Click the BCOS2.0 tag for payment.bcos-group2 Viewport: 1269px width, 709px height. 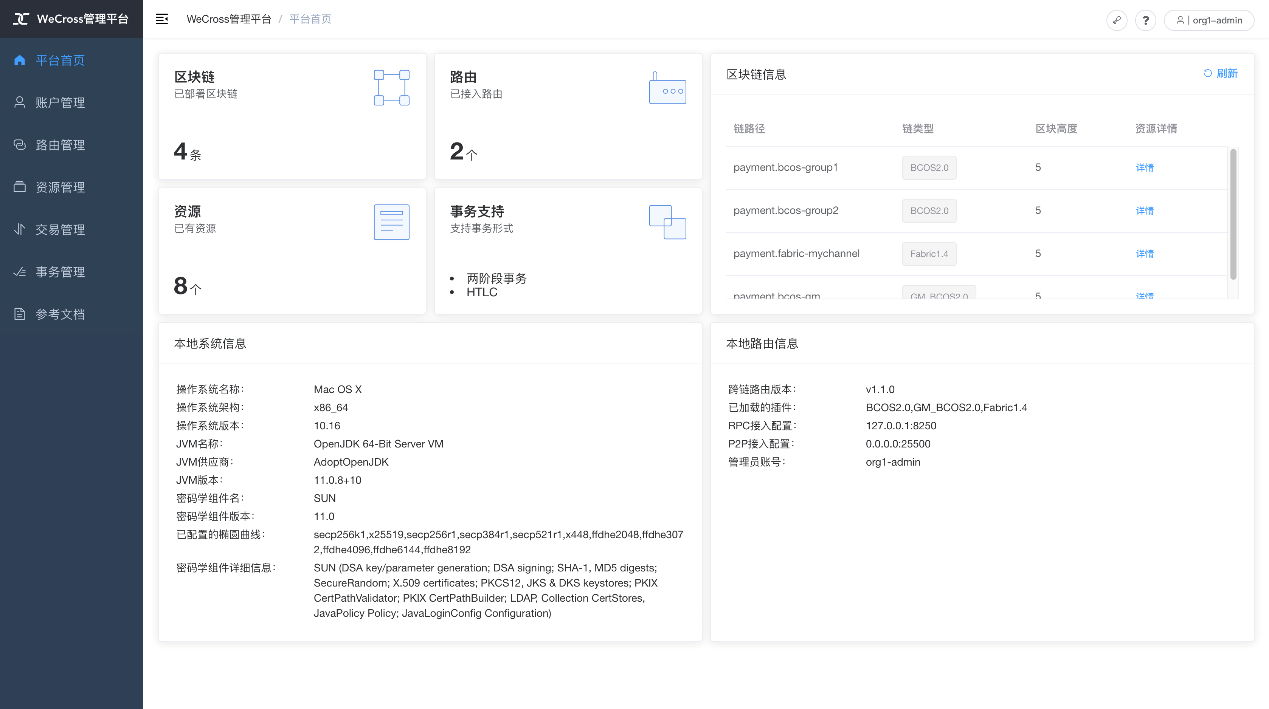(x=929, y=211)
